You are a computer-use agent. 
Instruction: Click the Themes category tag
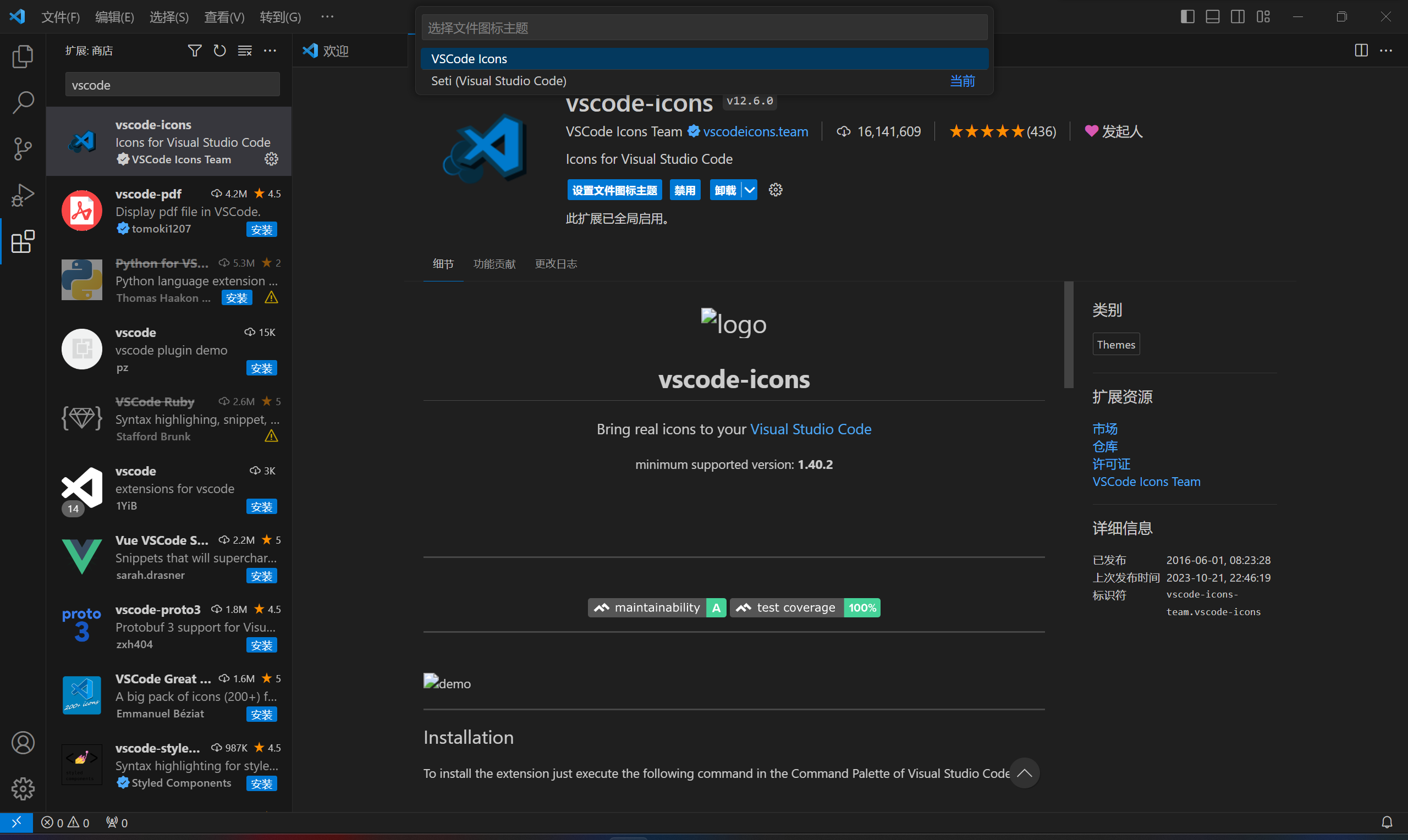pos(1115,344)
